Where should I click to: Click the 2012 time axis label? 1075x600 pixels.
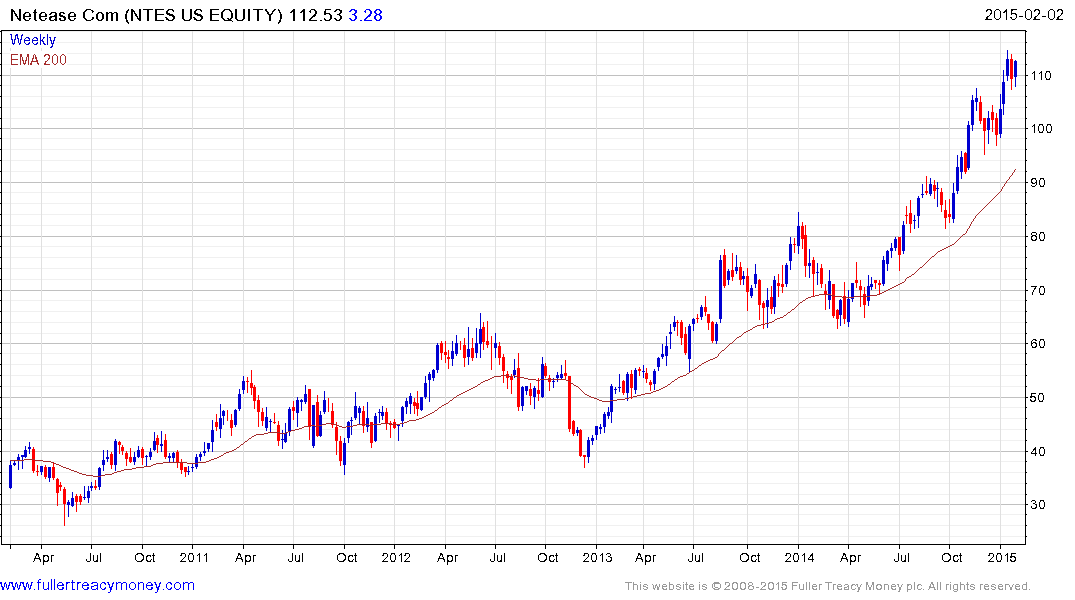click(396, 557)
